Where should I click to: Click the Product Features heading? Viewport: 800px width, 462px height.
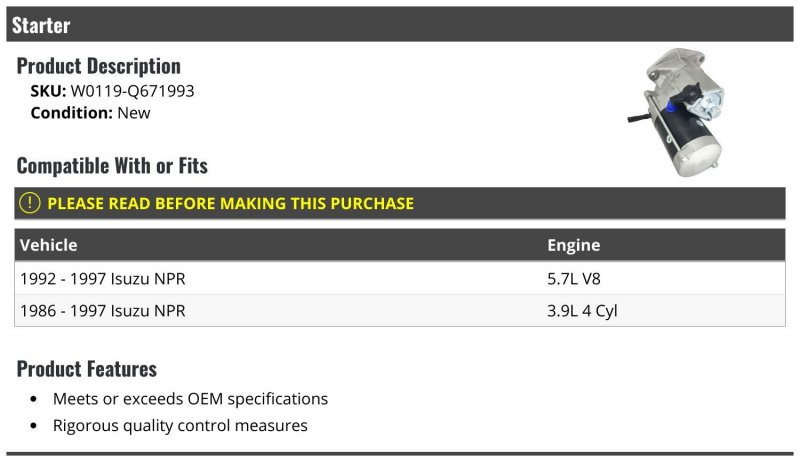point(87,369)
